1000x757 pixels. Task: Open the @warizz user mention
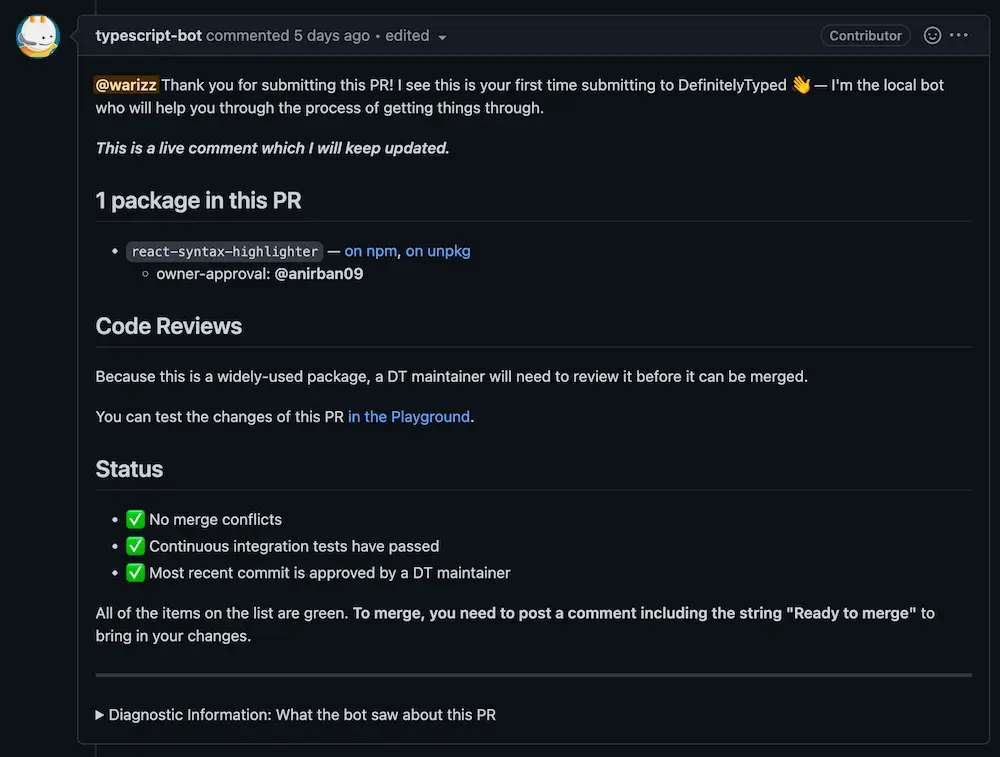click(126, 85)
